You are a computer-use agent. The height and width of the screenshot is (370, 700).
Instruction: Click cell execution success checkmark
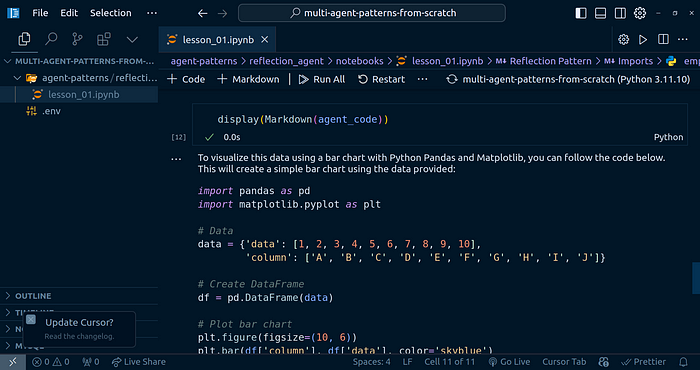click(x=209, y=137)
